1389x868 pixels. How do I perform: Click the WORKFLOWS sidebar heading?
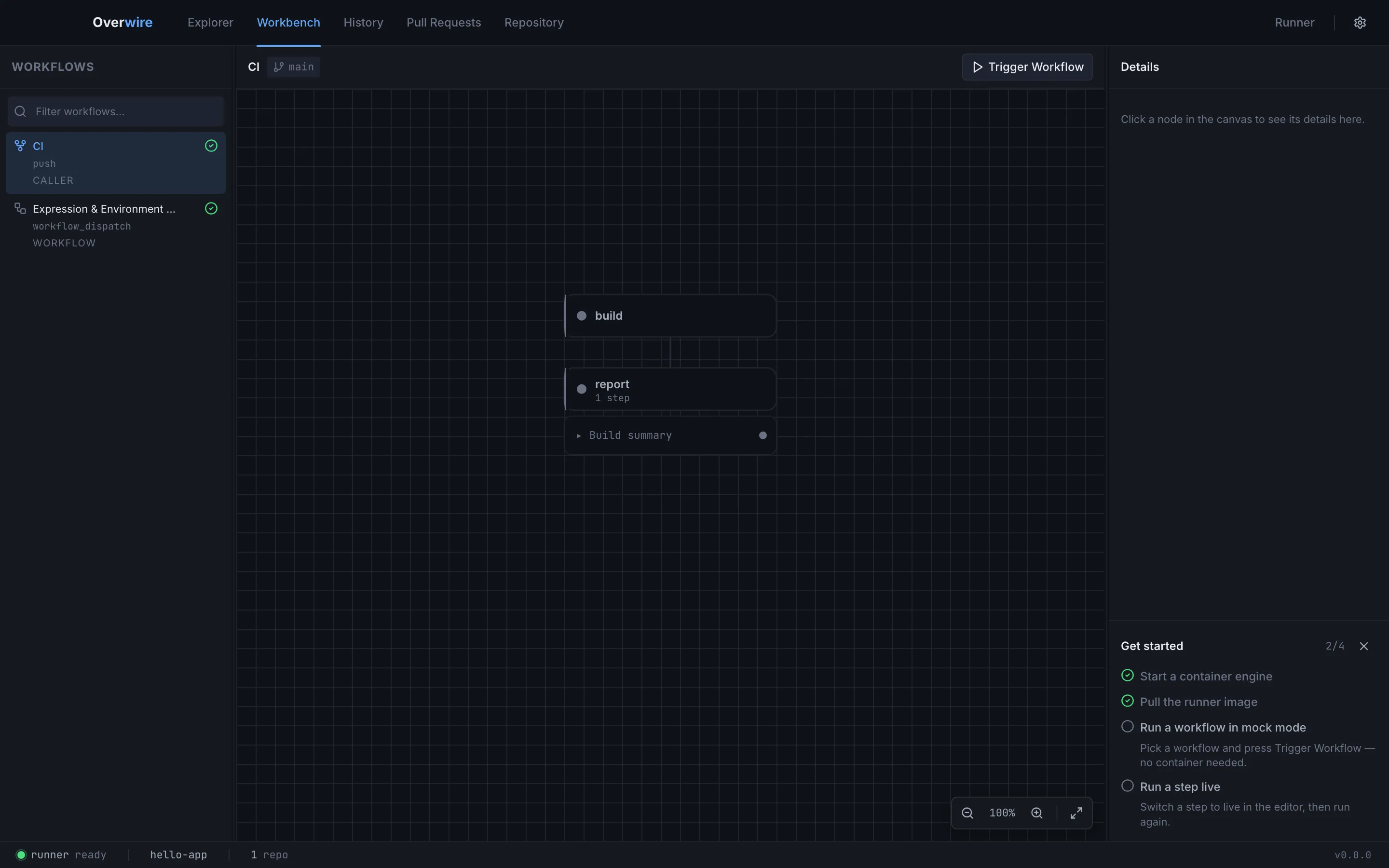pyautogui.click(x=53, y=67)
